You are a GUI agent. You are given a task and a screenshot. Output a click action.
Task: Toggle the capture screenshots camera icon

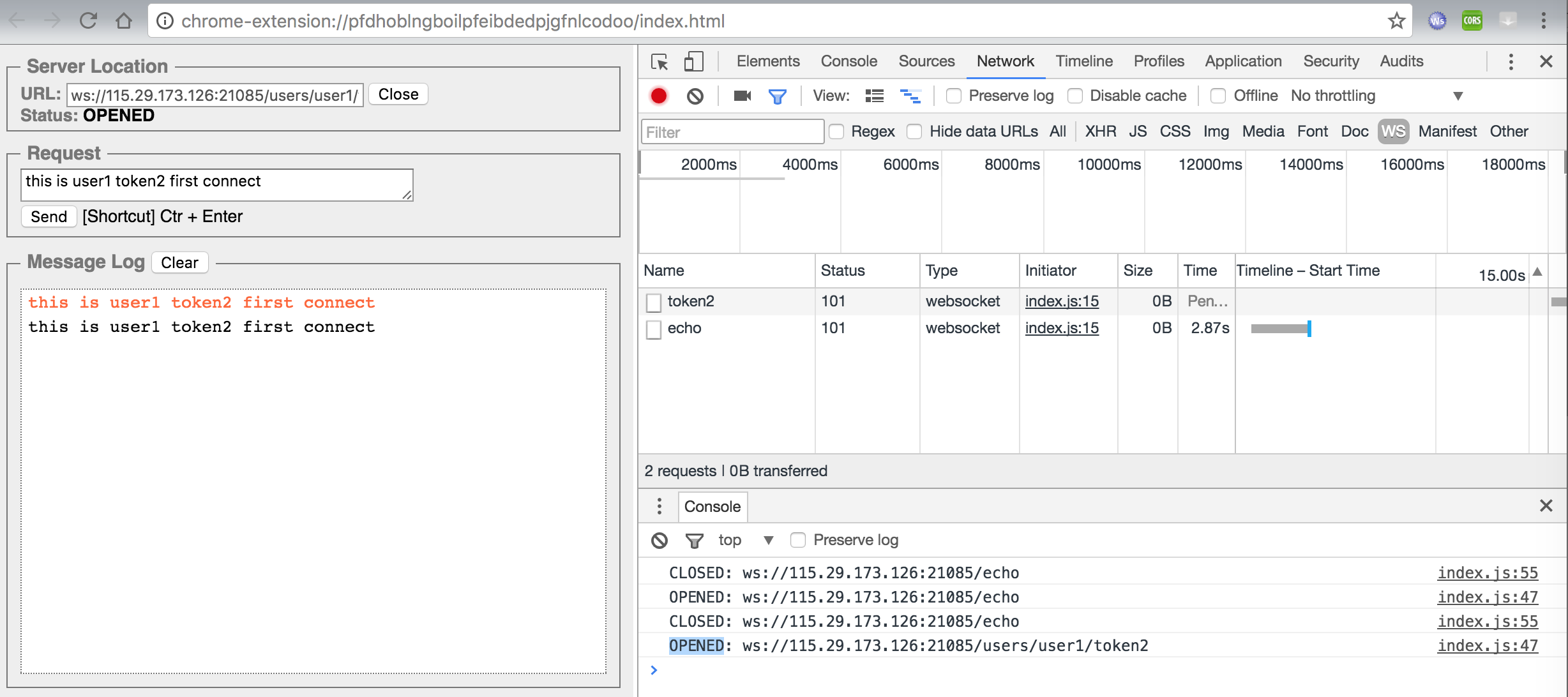coord(742,96)
